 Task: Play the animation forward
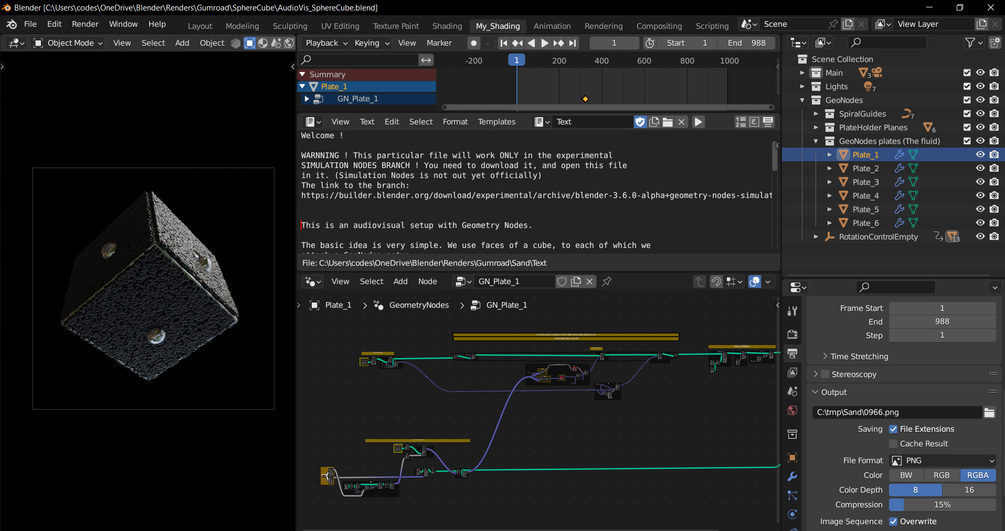pyautogui.click(x=545, y=43)
